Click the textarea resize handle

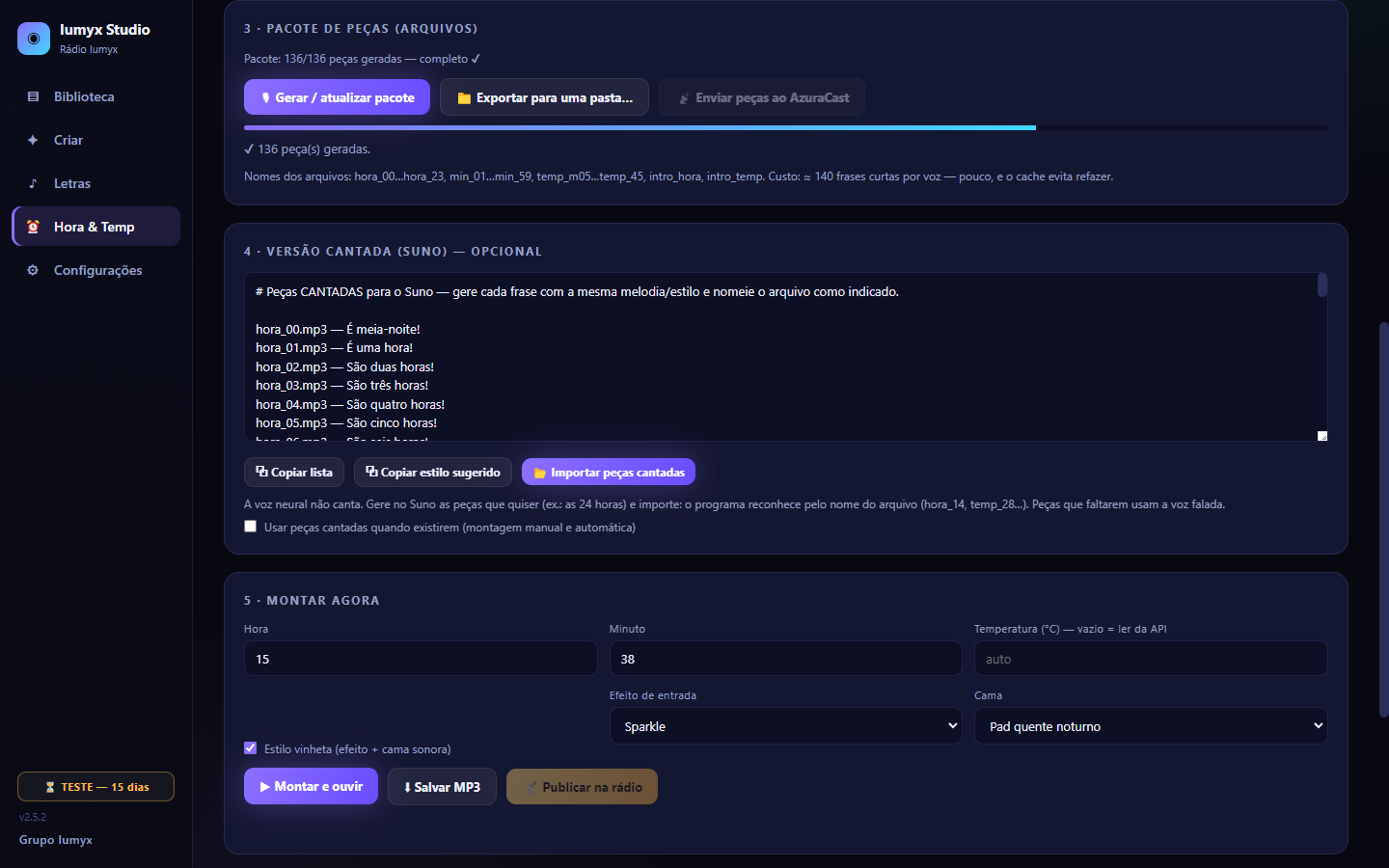(1322, 436)
